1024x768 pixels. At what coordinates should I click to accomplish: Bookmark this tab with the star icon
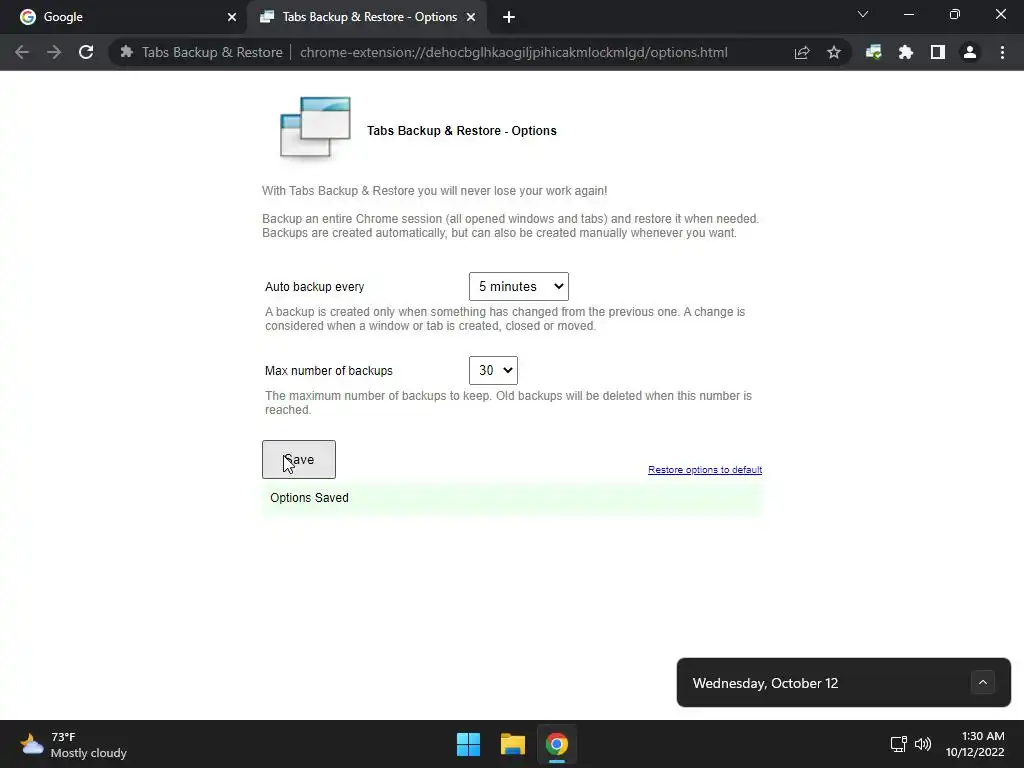coord(834,52)
